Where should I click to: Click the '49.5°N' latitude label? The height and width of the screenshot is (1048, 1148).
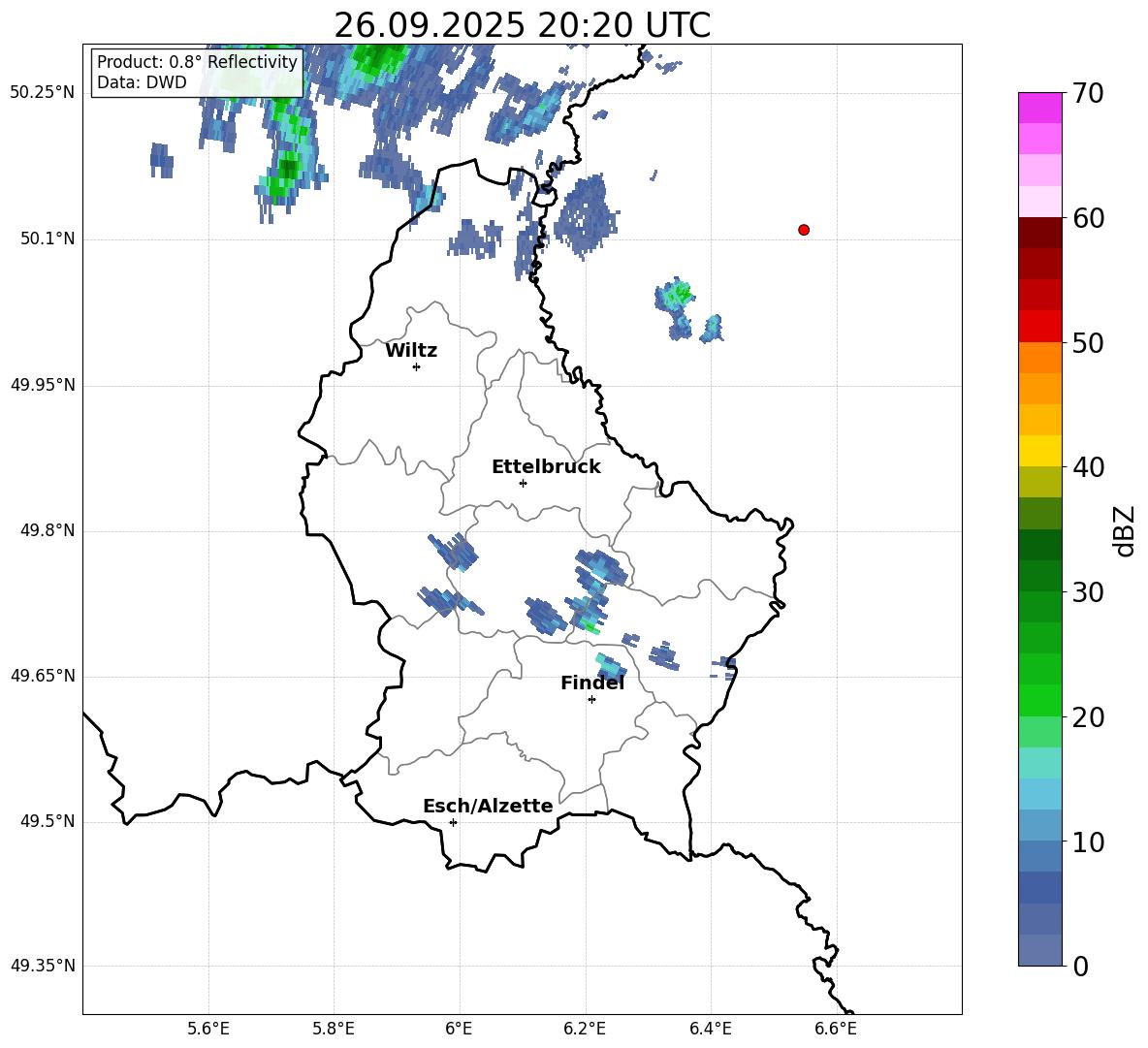(48, 821)
